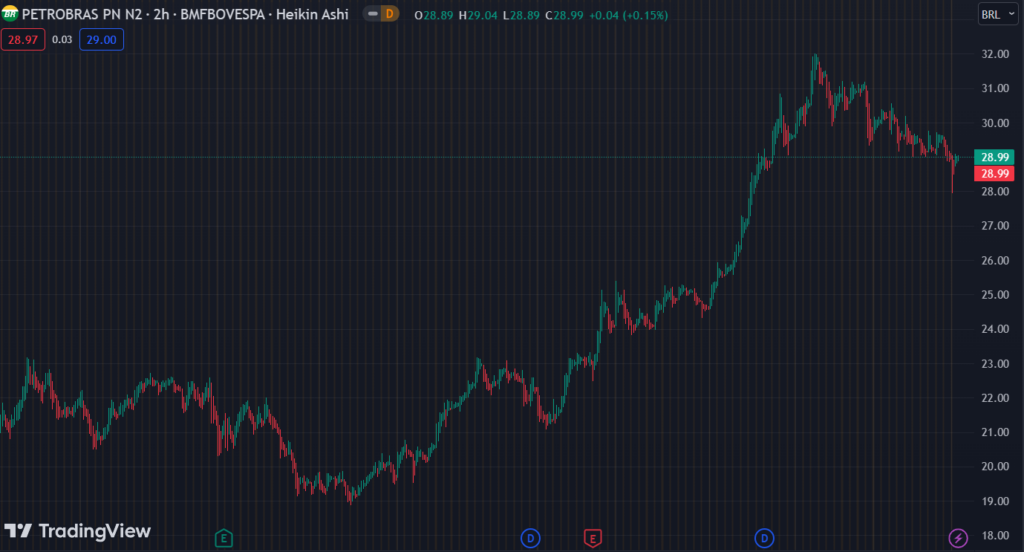Click the +0.04 (+0.15%) change value
The width and height of the screenshot is (1024, 552).
click(x=628, y=15)
